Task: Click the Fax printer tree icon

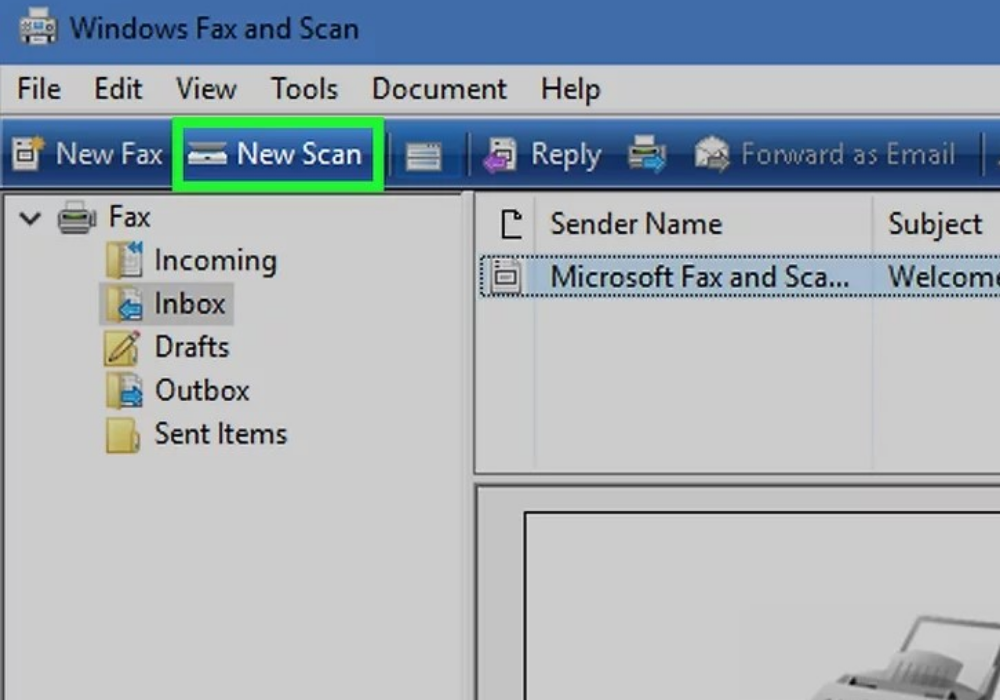Action: pyautogui.click(x=77, y=217)
